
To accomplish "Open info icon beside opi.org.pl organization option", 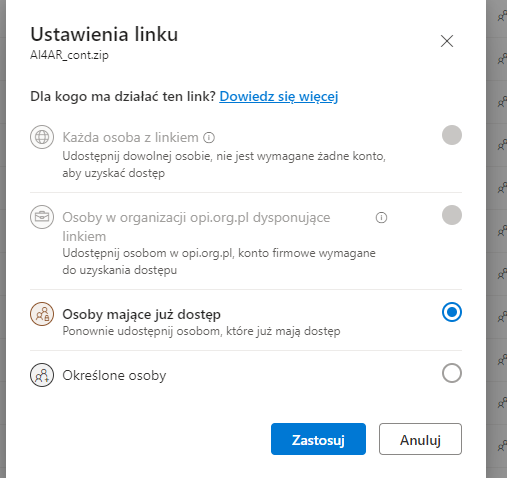I will (381, 218).
